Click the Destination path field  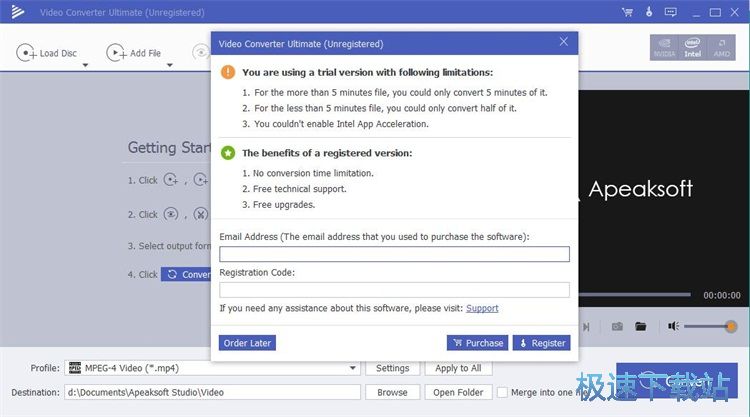[212, 393]
